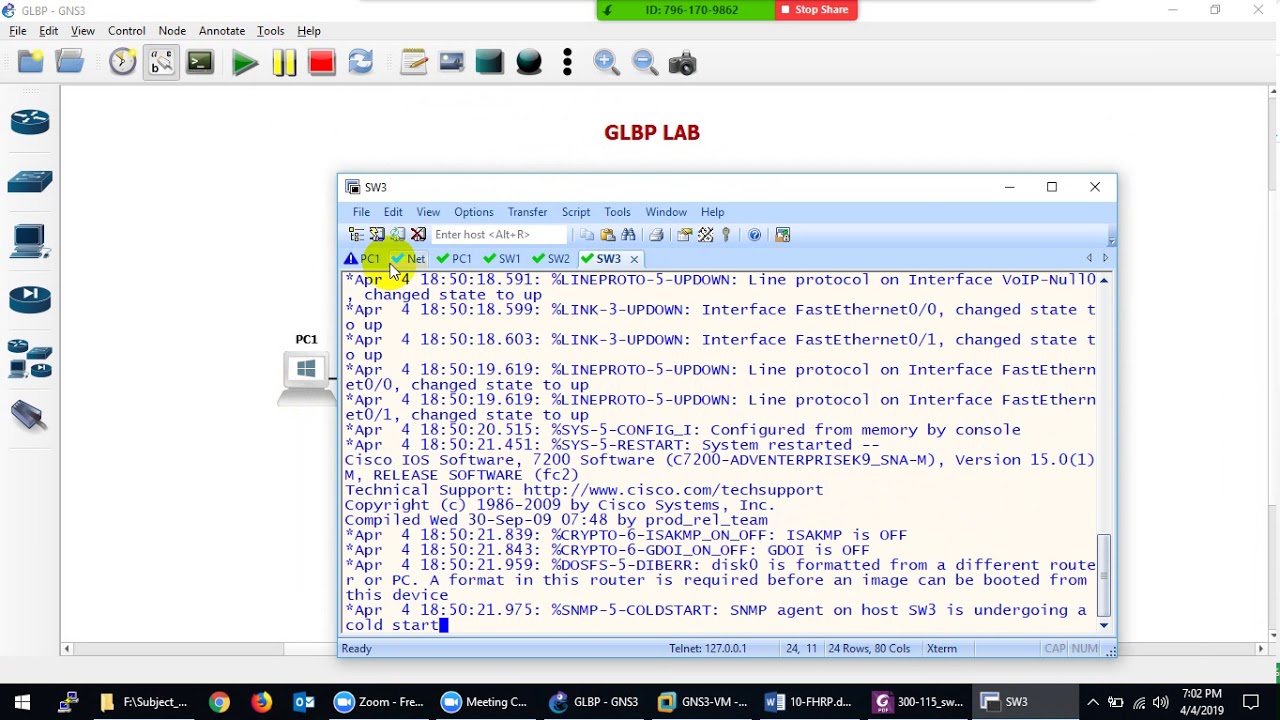The image size is (1280, 720).
Task: Reload all nodes icon in GNS3
Action: (360, 63)
